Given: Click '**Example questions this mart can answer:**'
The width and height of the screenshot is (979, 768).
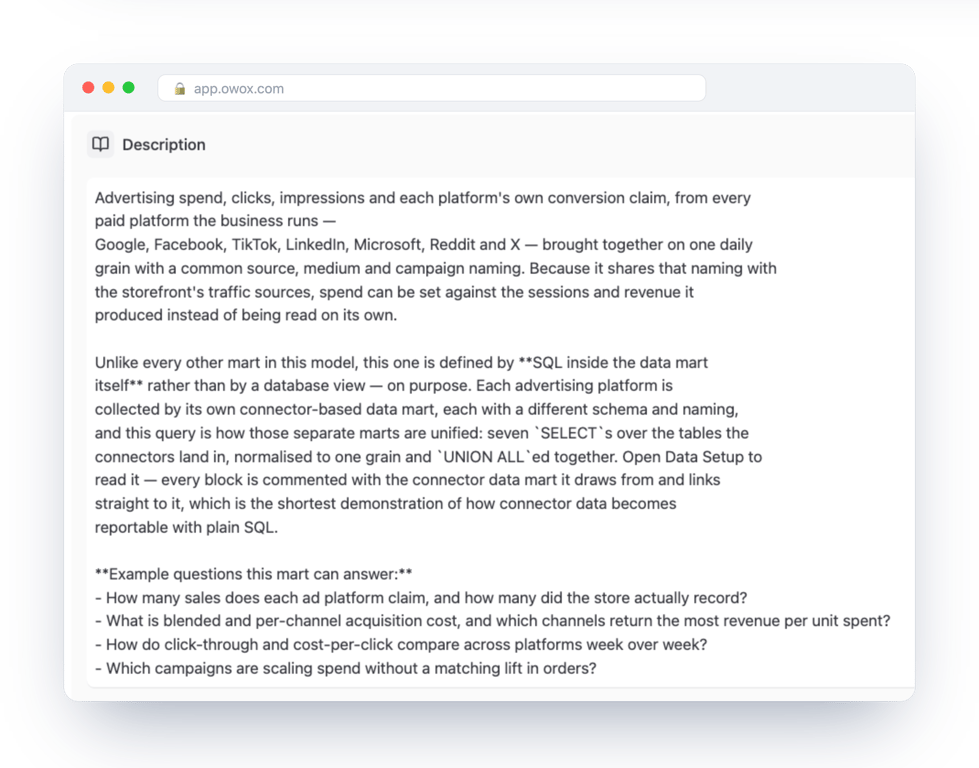Looking at the screenshot, I should point(253,574).
